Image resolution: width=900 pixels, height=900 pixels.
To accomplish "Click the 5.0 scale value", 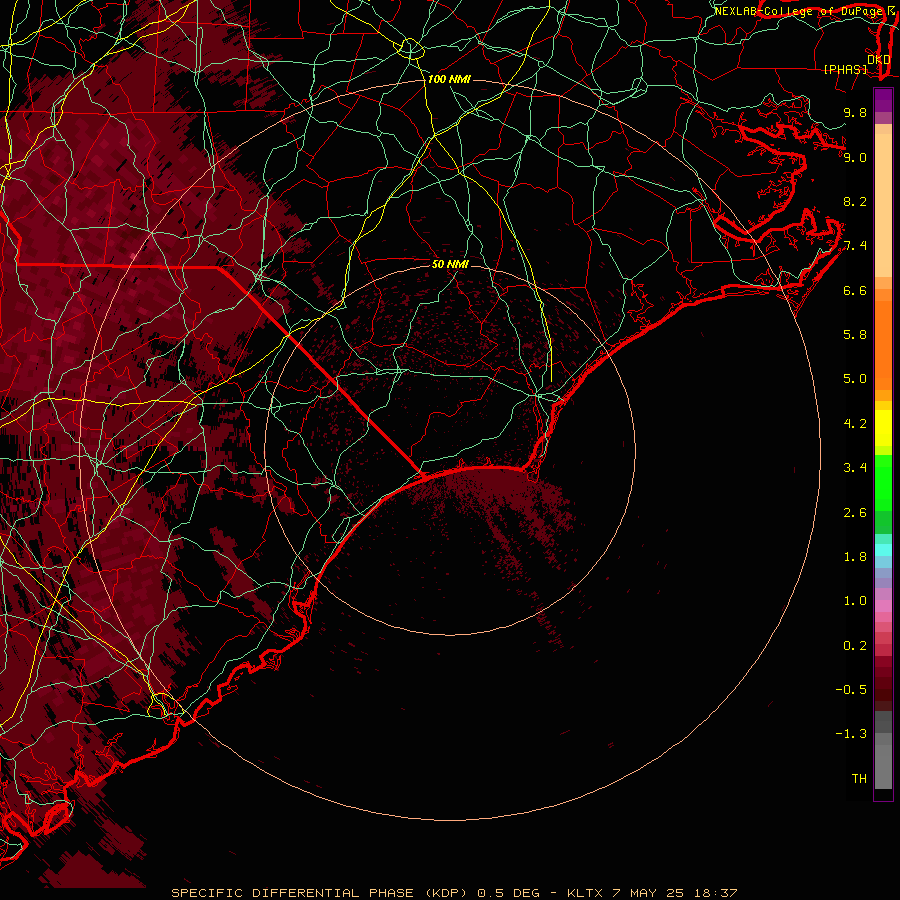I will [855, 379].
